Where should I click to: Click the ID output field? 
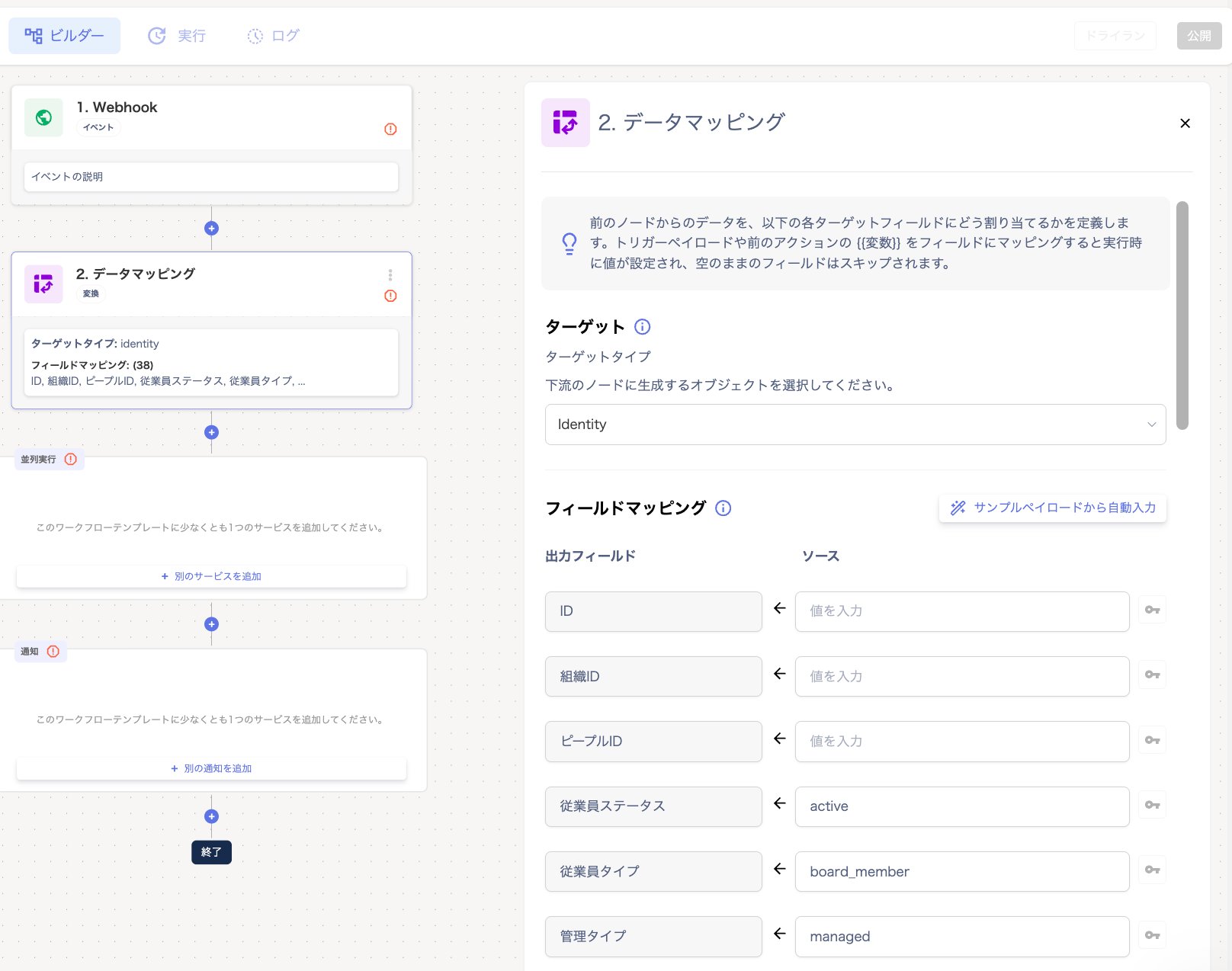tap(653, 611)
